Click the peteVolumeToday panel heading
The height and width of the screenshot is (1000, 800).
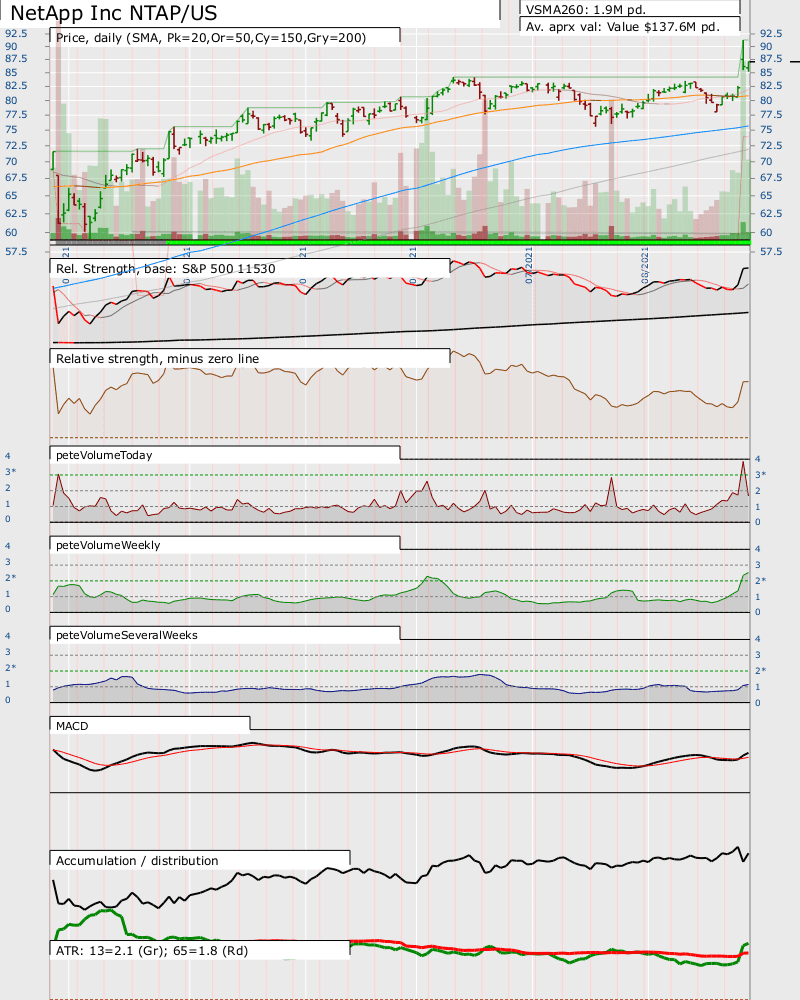(x=104, y=455)
